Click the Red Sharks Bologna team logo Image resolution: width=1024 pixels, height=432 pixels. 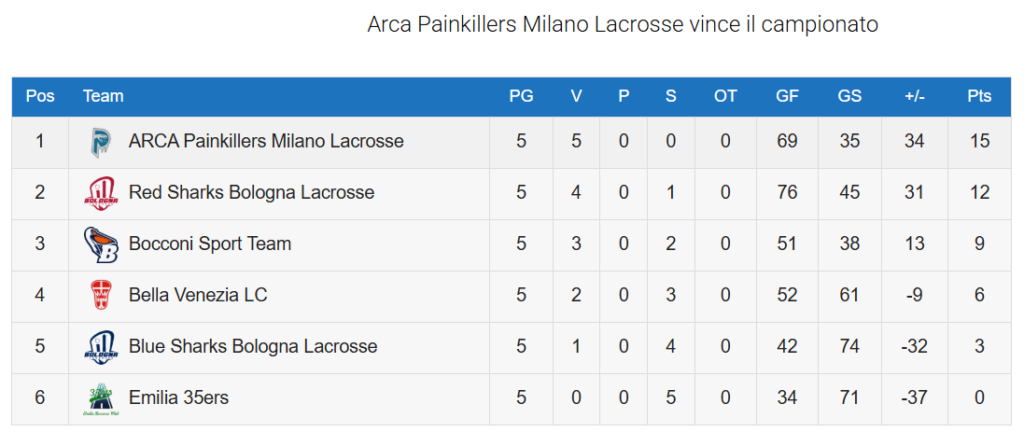click(101, 193)
